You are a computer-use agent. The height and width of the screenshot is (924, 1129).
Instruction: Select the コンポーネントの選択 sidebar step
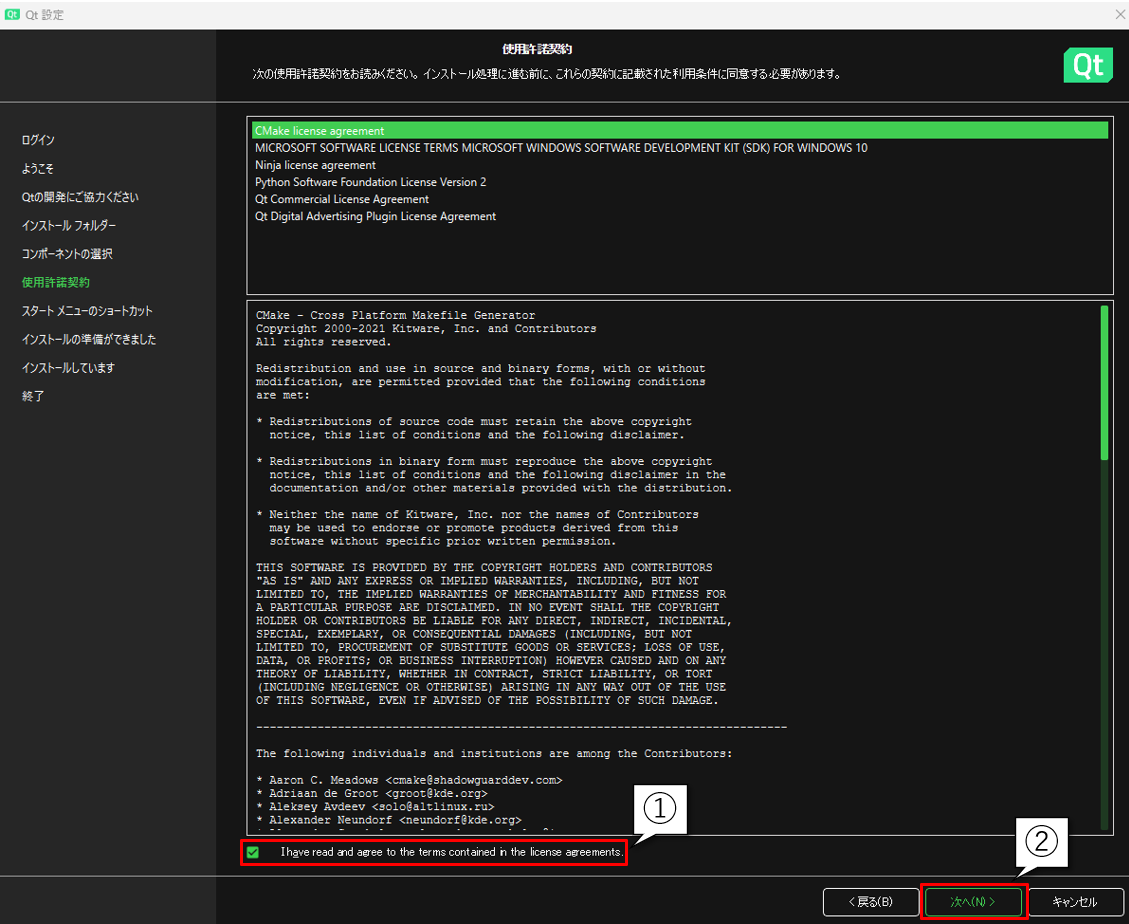(67, 254)
